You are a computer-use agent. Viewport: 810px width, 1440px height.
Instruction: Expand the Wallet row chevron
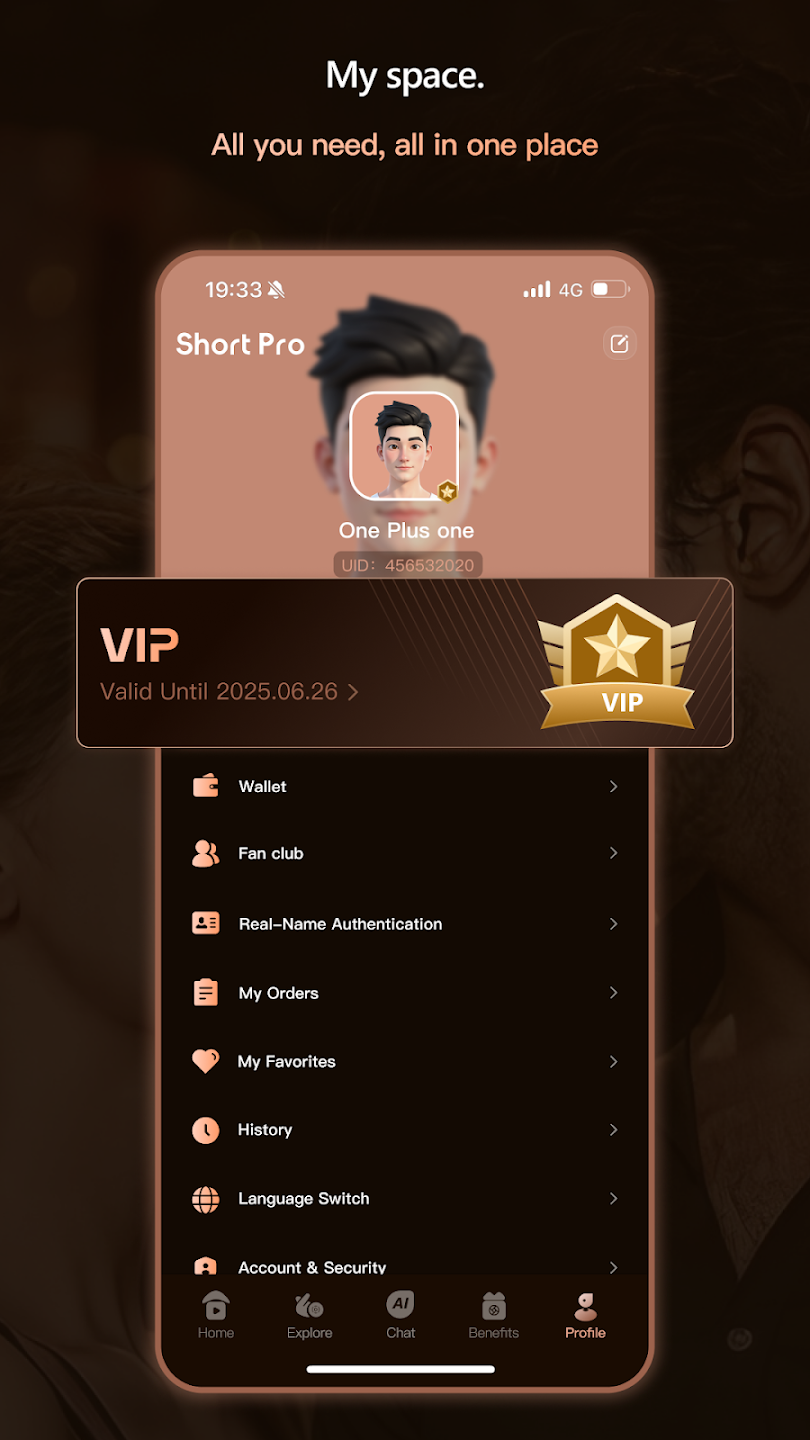coord(614,787)
